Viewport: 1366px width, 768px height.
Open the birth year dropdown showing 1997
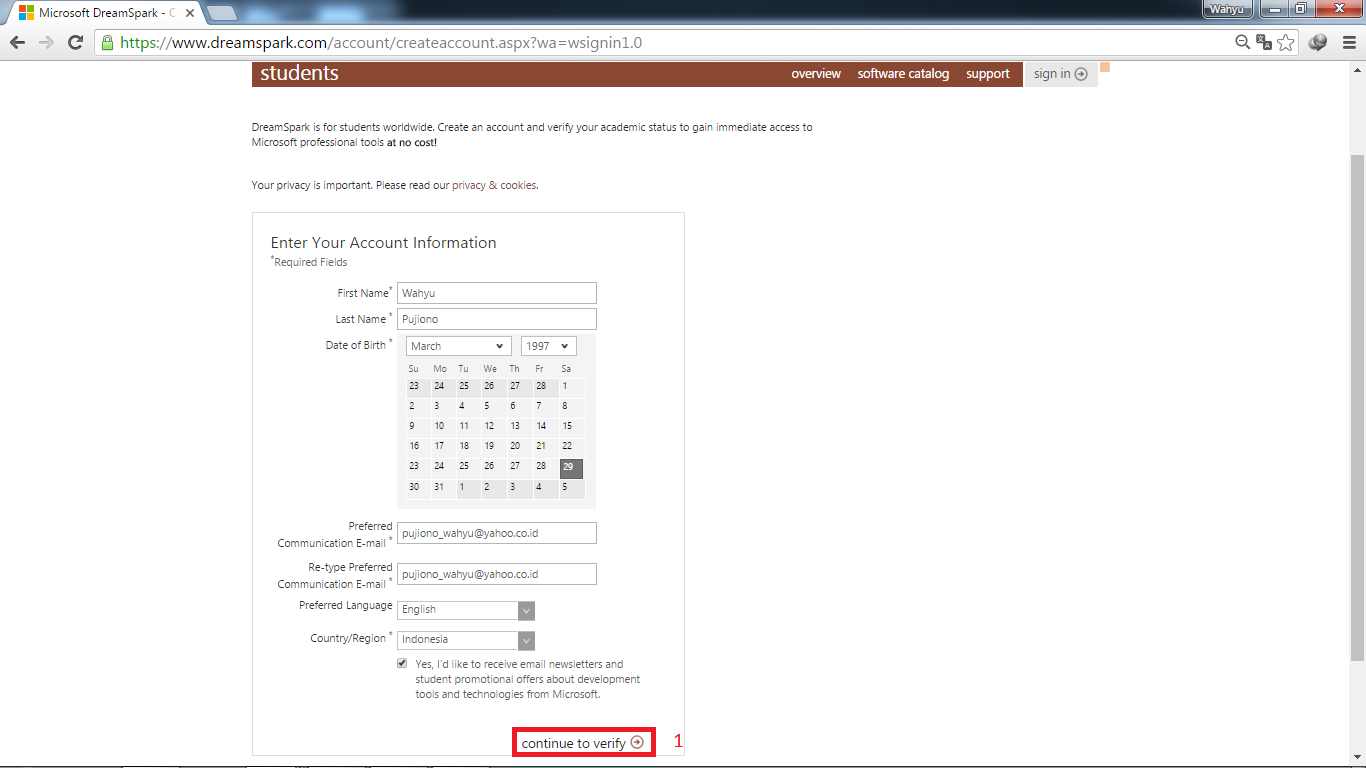pos(549,346)
